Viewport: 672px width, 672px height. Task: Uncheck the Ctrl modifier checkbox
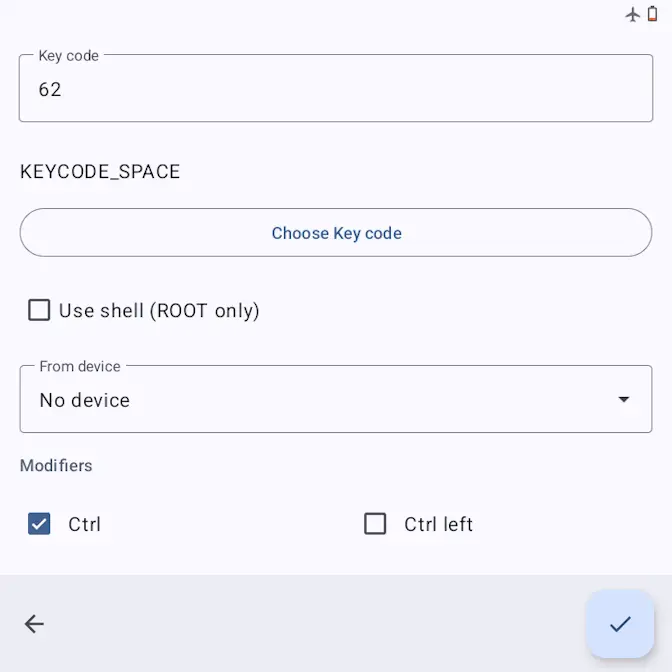point(39,524)
